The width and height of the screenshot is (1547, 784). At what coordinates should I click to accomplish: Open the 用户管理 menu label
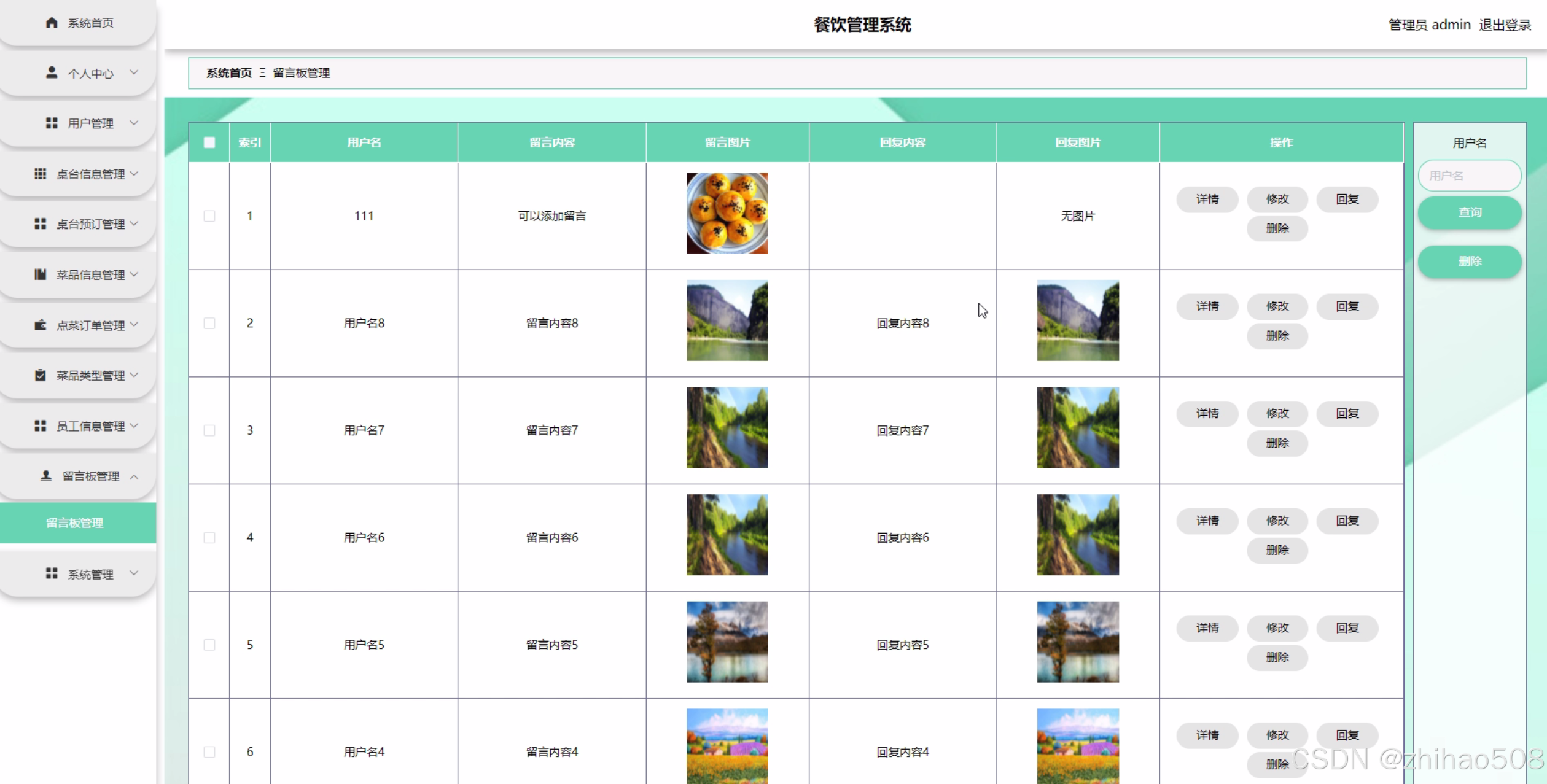click(91, 123)
